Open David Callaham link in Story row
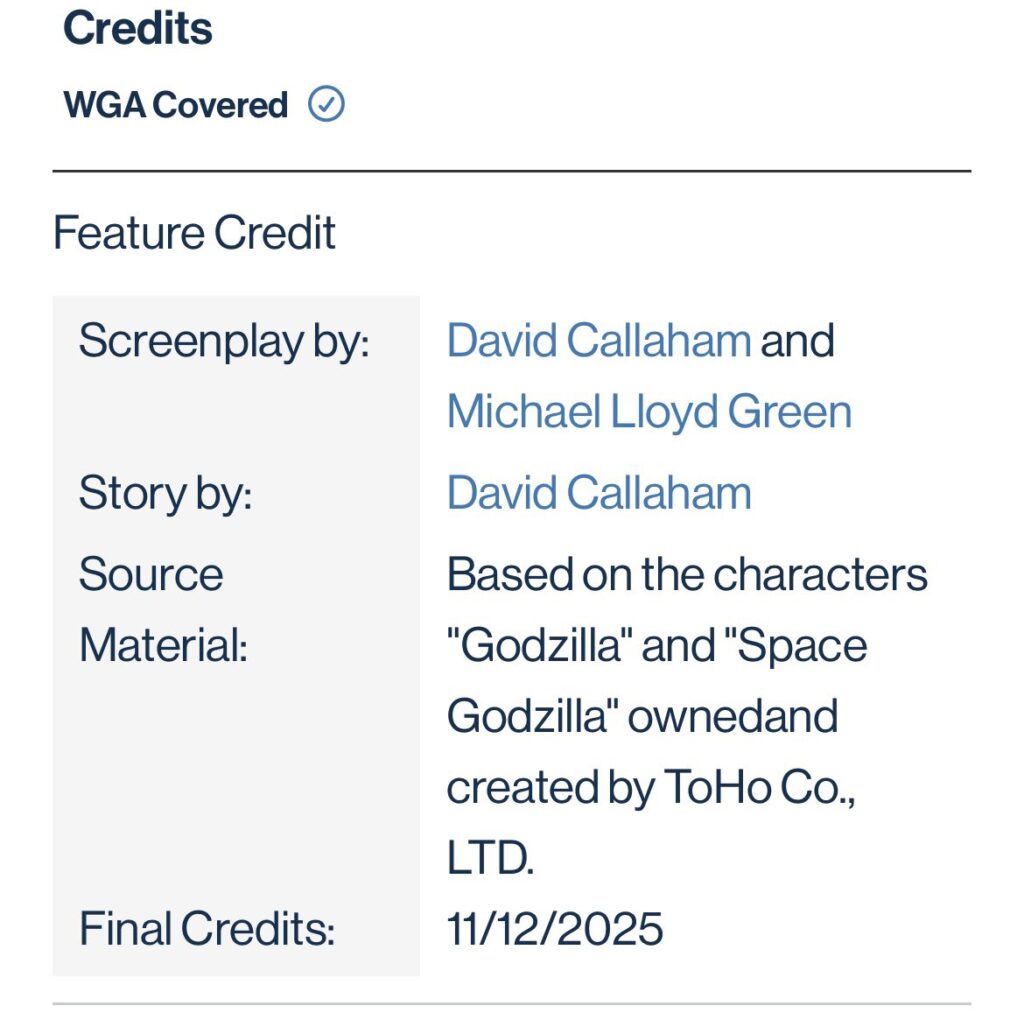1024x1013 pixels. pos(598,493)
